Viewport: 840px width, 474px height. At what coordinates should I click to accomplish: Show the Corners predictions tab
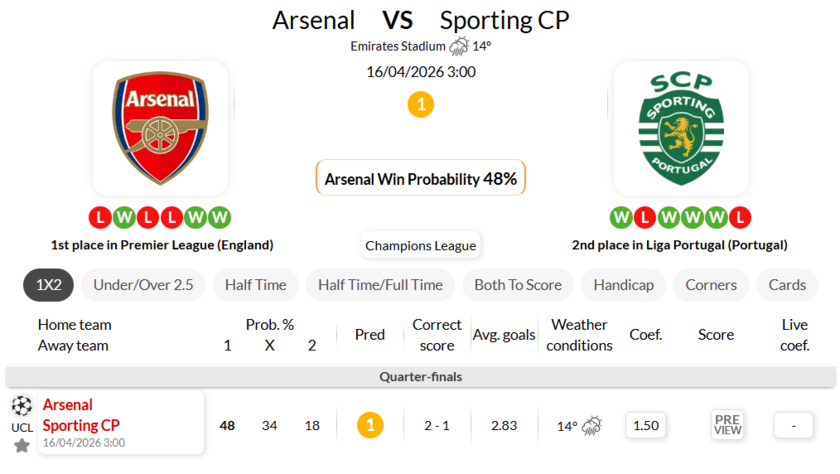coord(711,285)
